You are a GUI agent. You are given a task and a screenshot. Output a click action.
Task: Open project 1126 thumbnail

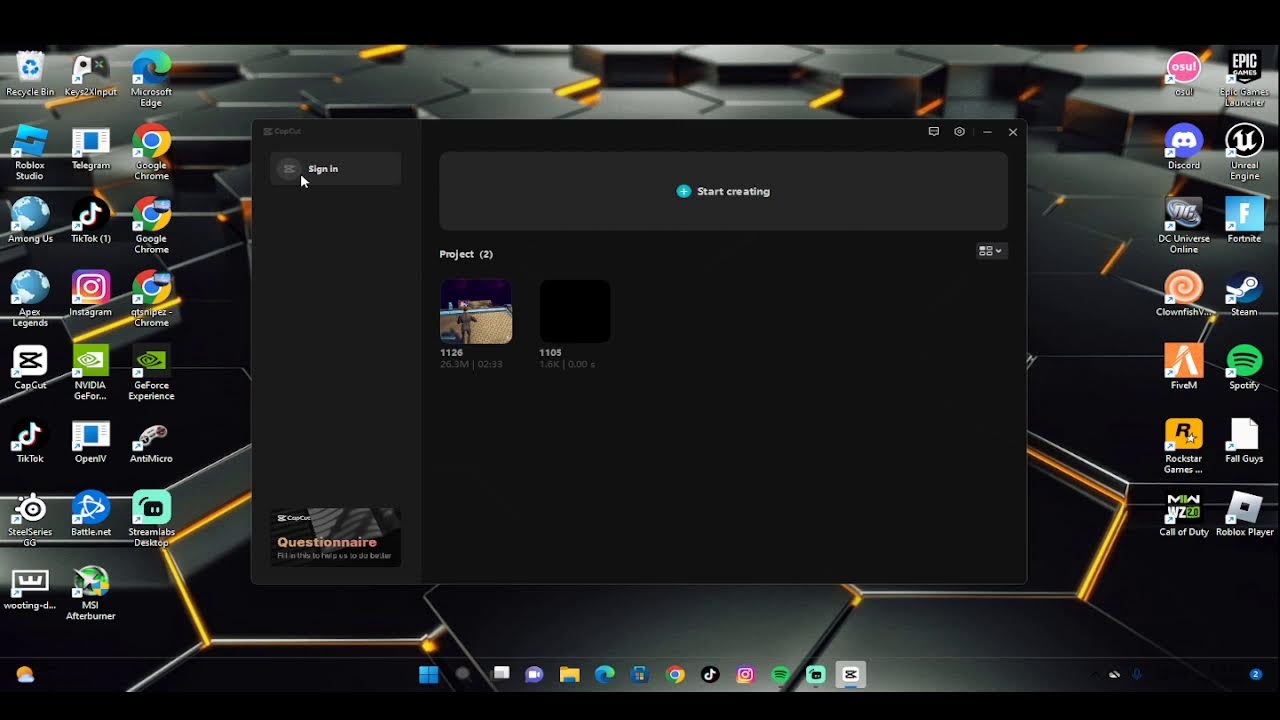tap(476, 311)
